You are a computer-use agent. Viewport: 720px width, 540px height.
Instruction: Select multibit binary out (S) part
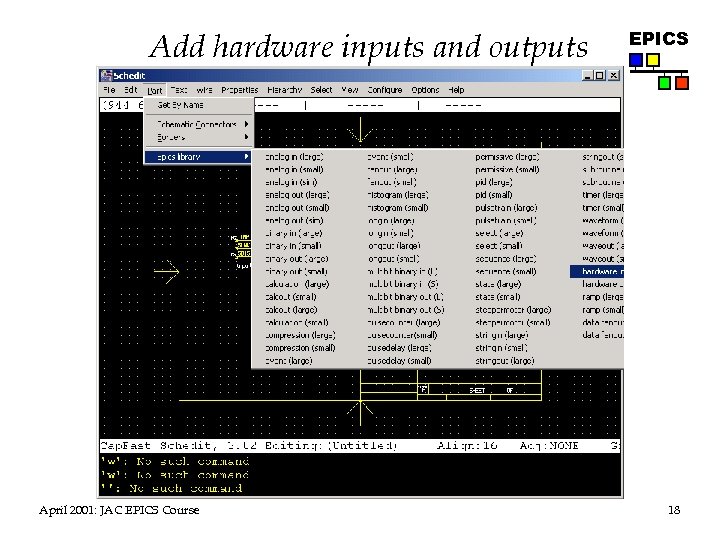tap(405, 310)
